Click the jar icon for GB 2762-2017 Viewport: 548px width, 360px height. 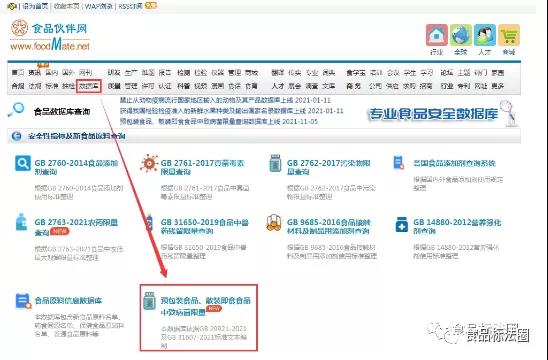275,163
